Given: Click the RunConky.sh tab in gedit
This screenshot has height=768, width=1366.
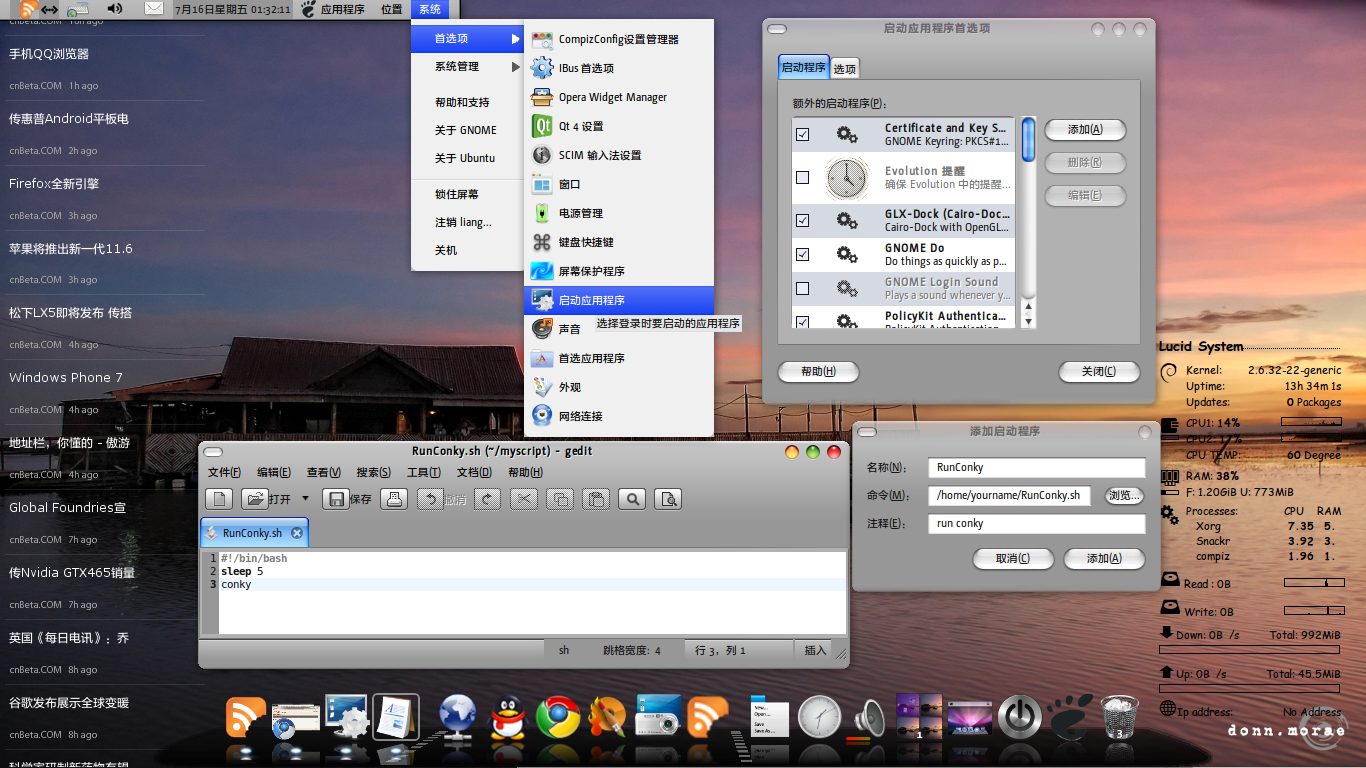Looking at the screenshot, I should coord(254,533).
